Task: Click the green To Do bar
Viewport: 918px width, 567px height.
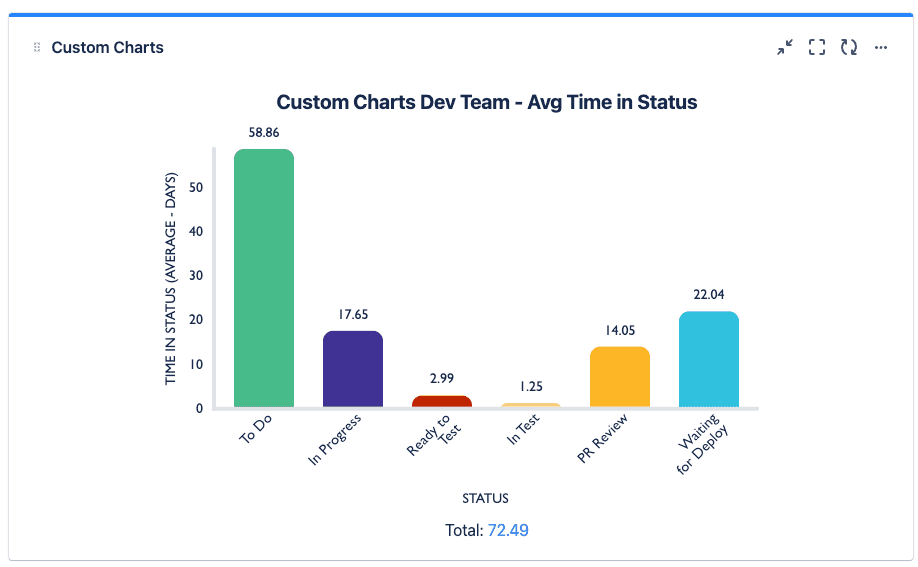Action: pos(264,278)
